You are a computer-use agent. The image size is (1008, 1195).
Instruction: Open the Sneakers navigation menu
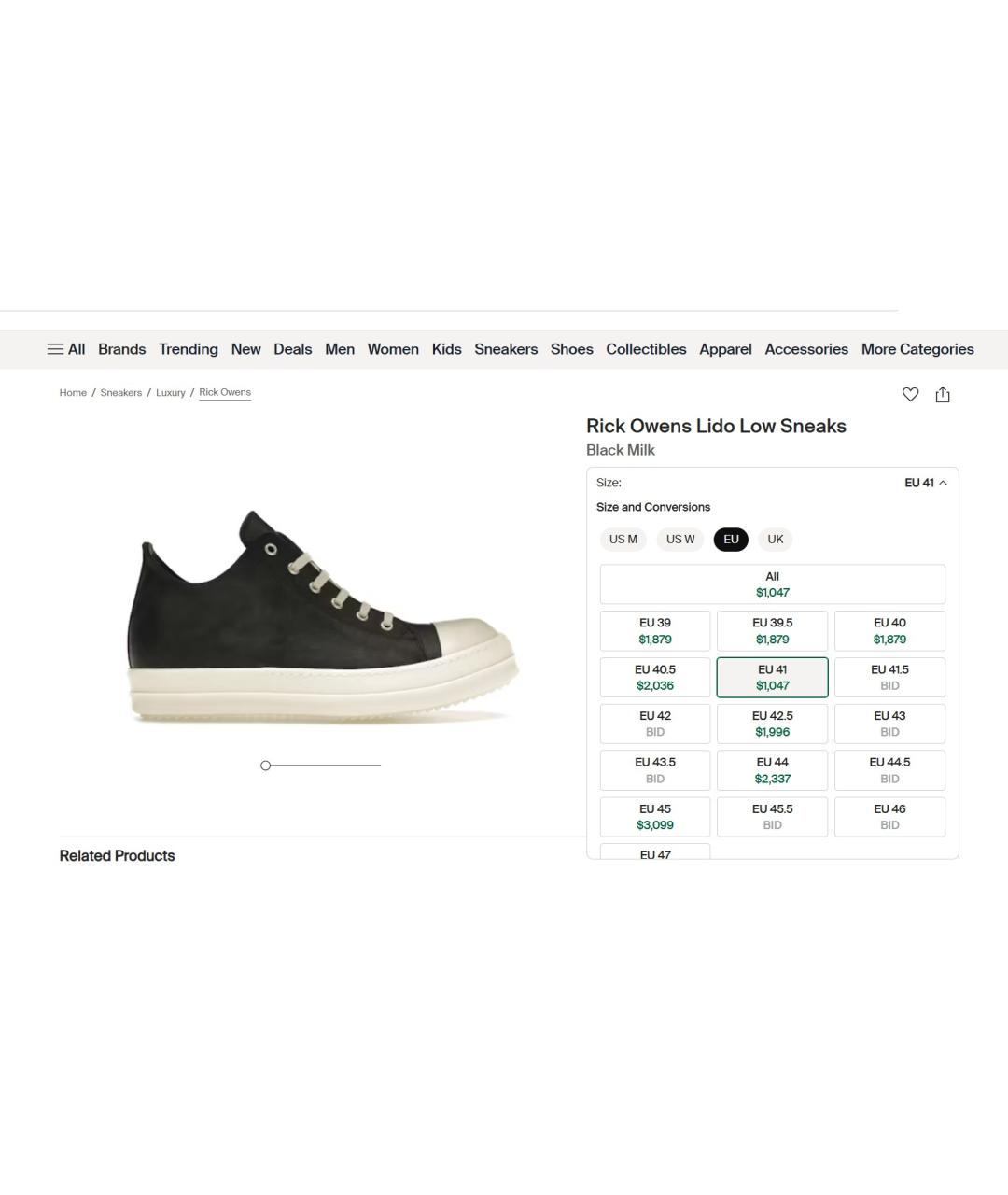click(x=506, y=349)
